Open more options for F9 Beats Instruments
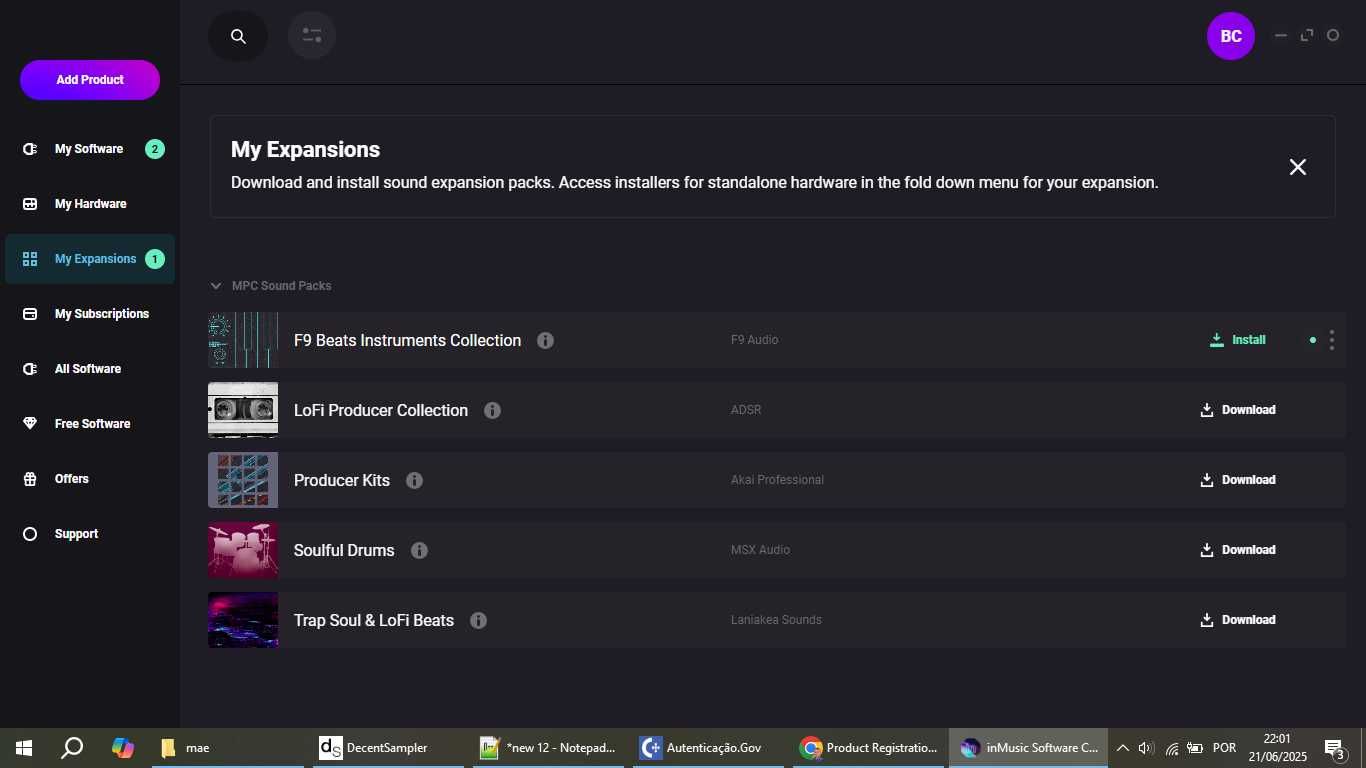This screenshot has width=1366, height=768. [1331, 340]
